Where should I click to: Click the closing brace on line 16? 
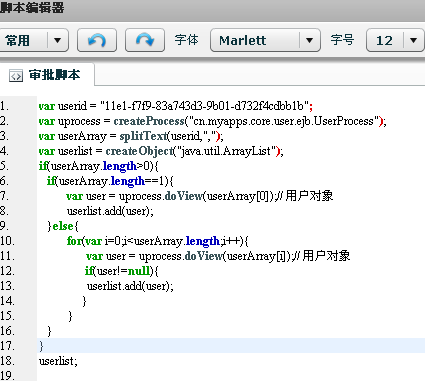[x=49, y=331]
